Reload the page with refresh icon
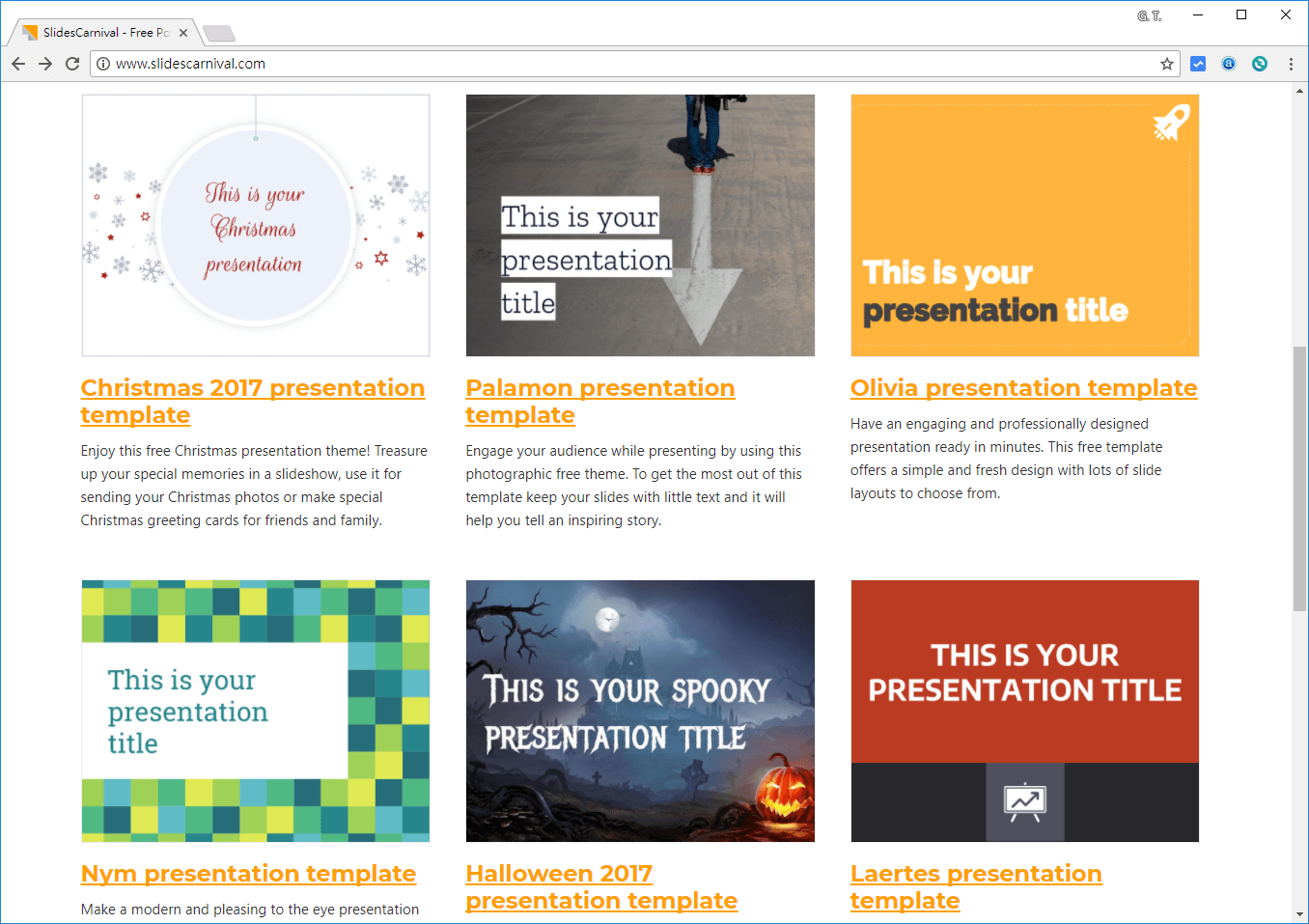The height and width of the screenshot is (924, 1309). tap(72, 64)
